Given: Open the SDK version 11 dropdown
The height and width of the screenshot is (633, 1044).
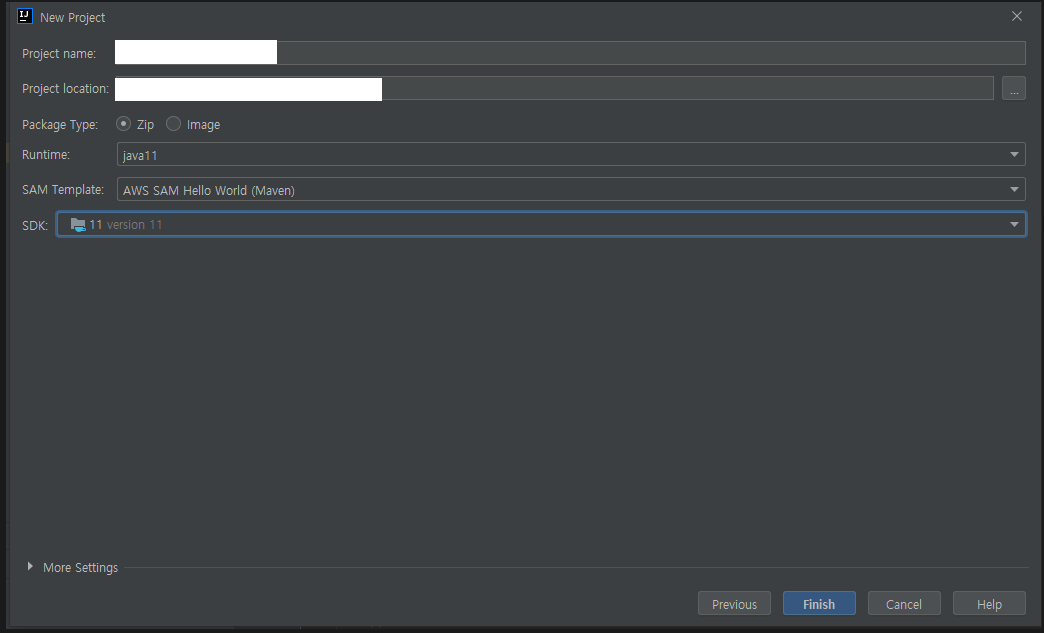Looking at the screenshot, I should point(541,224).
